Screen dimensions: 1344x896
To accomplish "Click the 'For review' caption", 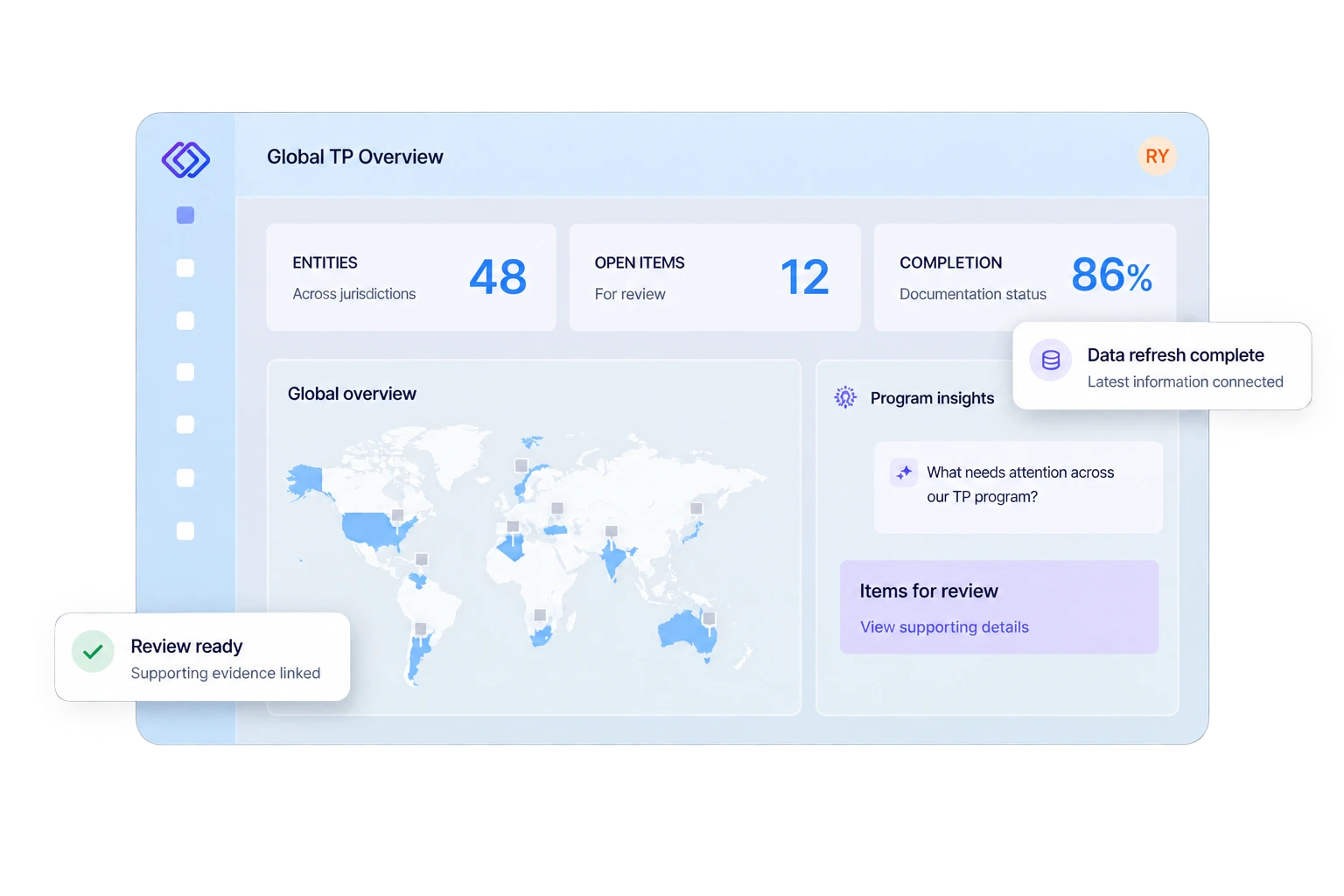I will (630, 294).
